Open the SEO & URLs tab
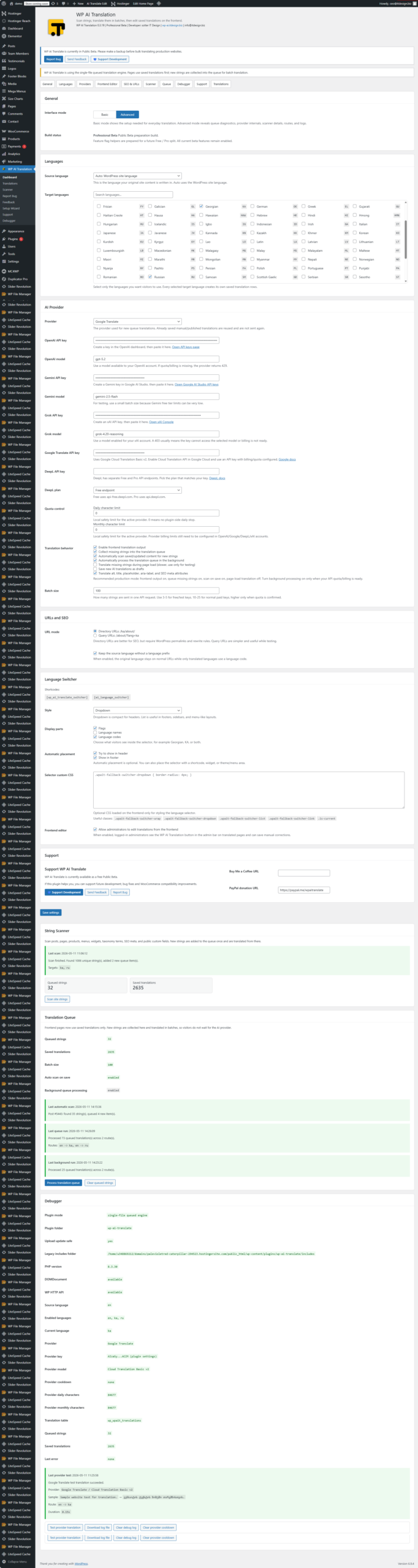418x1568 pixels. coord(132,84)
